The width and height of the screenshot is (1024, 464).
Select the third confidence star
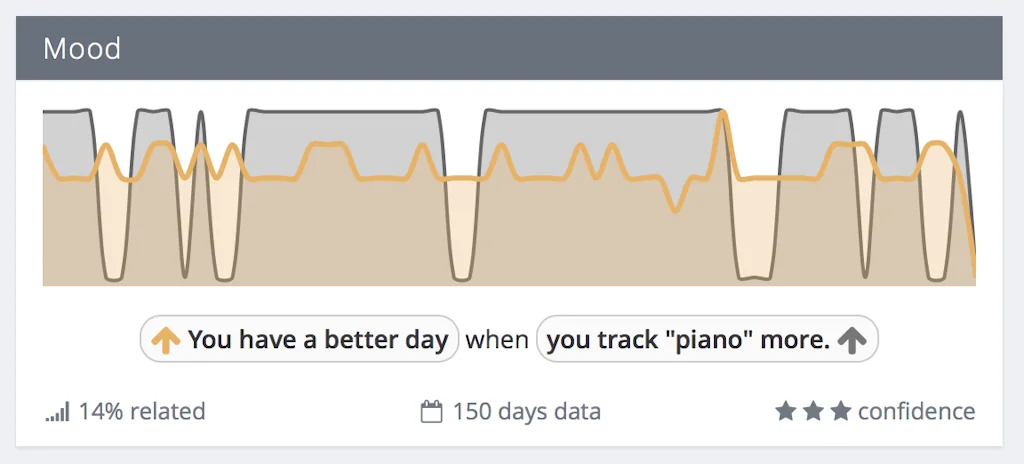[x=841, y=411]
